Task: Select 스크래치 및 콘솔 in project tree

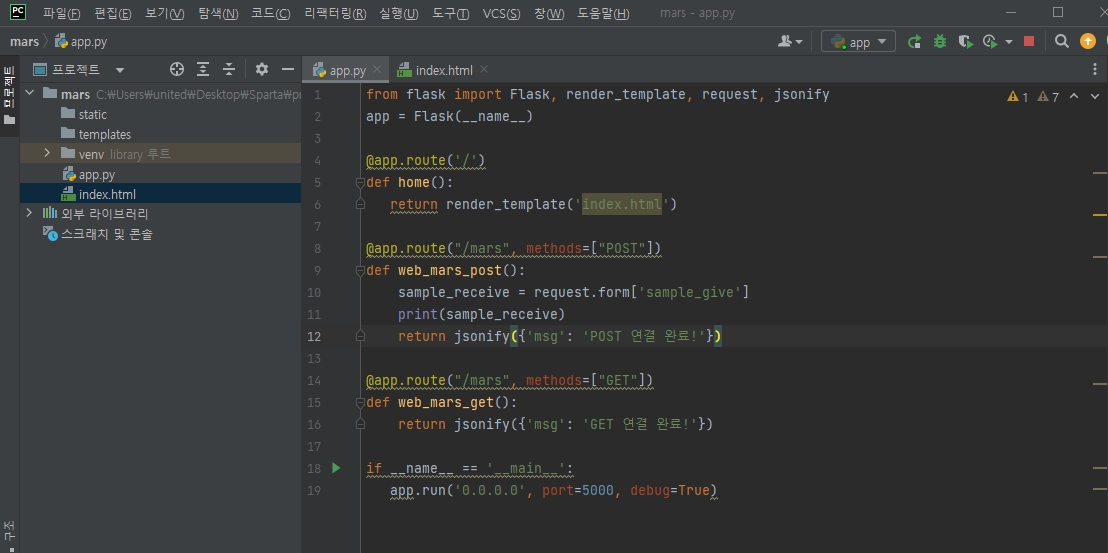Action: pos(106,234)
